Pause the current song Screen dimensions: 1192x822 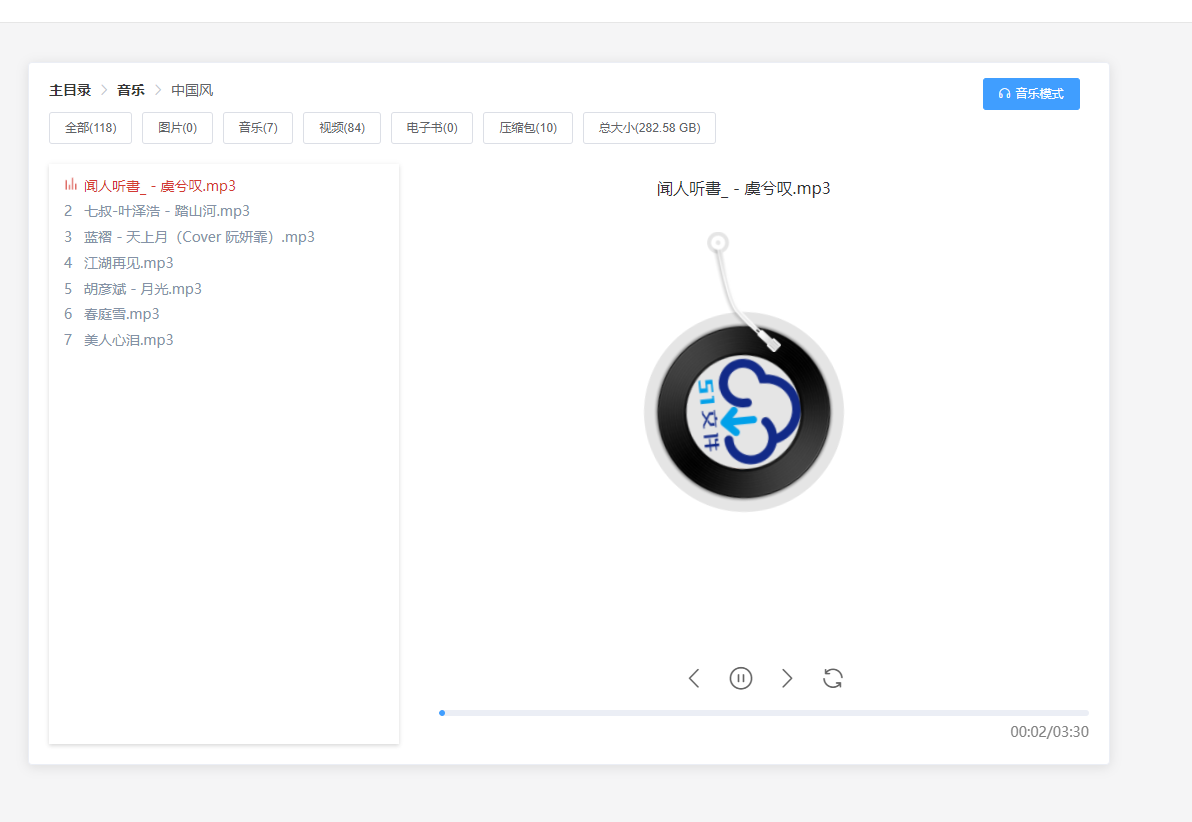point(740,678)
